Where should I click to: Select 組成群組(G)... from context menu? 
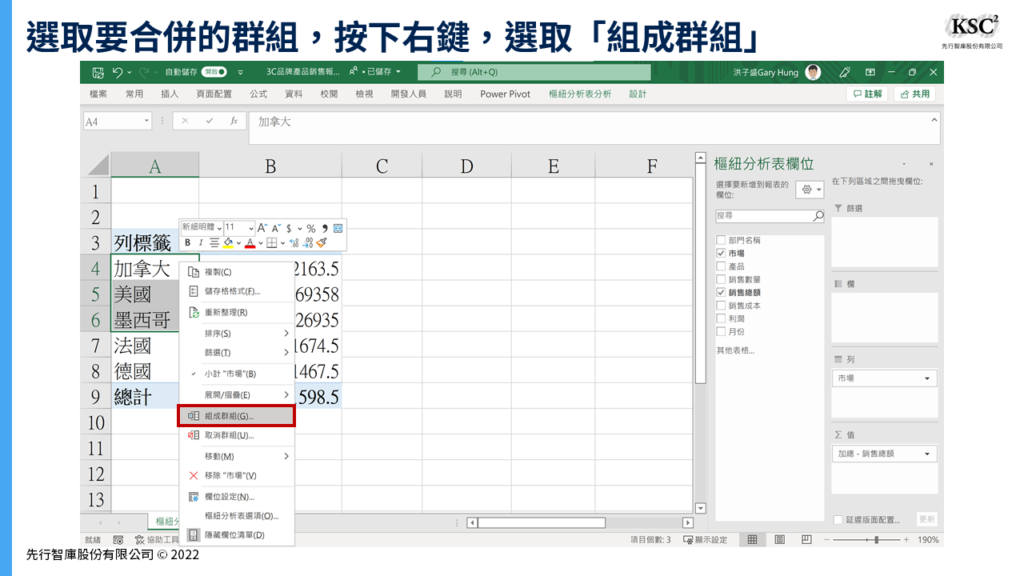click(x=236, y=416)
